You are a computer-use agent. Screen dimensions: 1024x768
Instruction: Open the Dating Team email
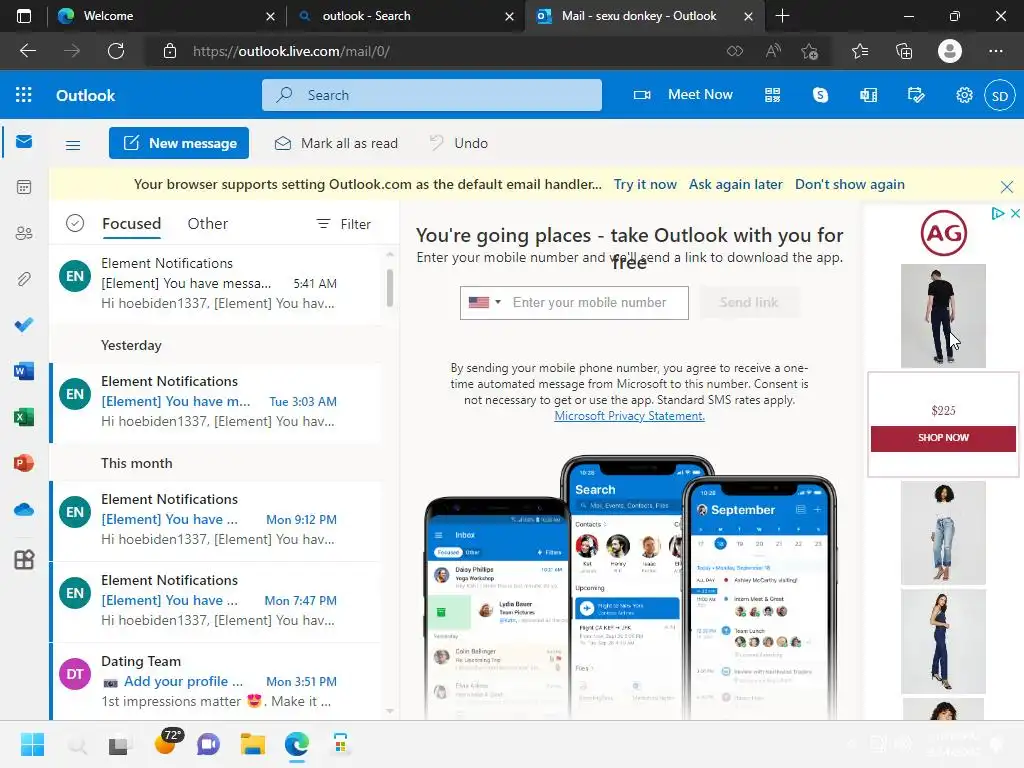[216, 681]
